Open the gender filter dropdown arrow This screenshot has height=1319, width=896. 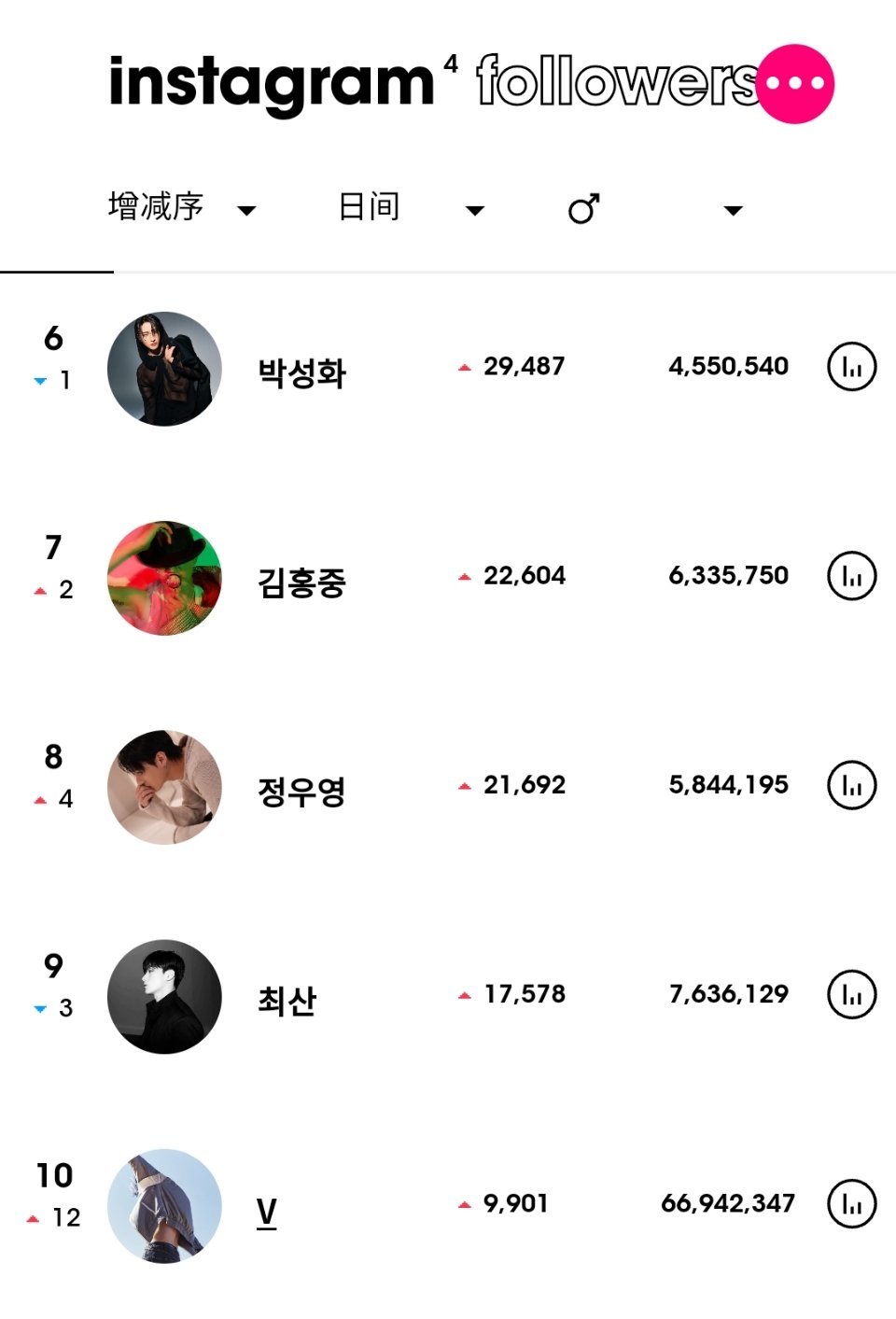coord(734,211)
